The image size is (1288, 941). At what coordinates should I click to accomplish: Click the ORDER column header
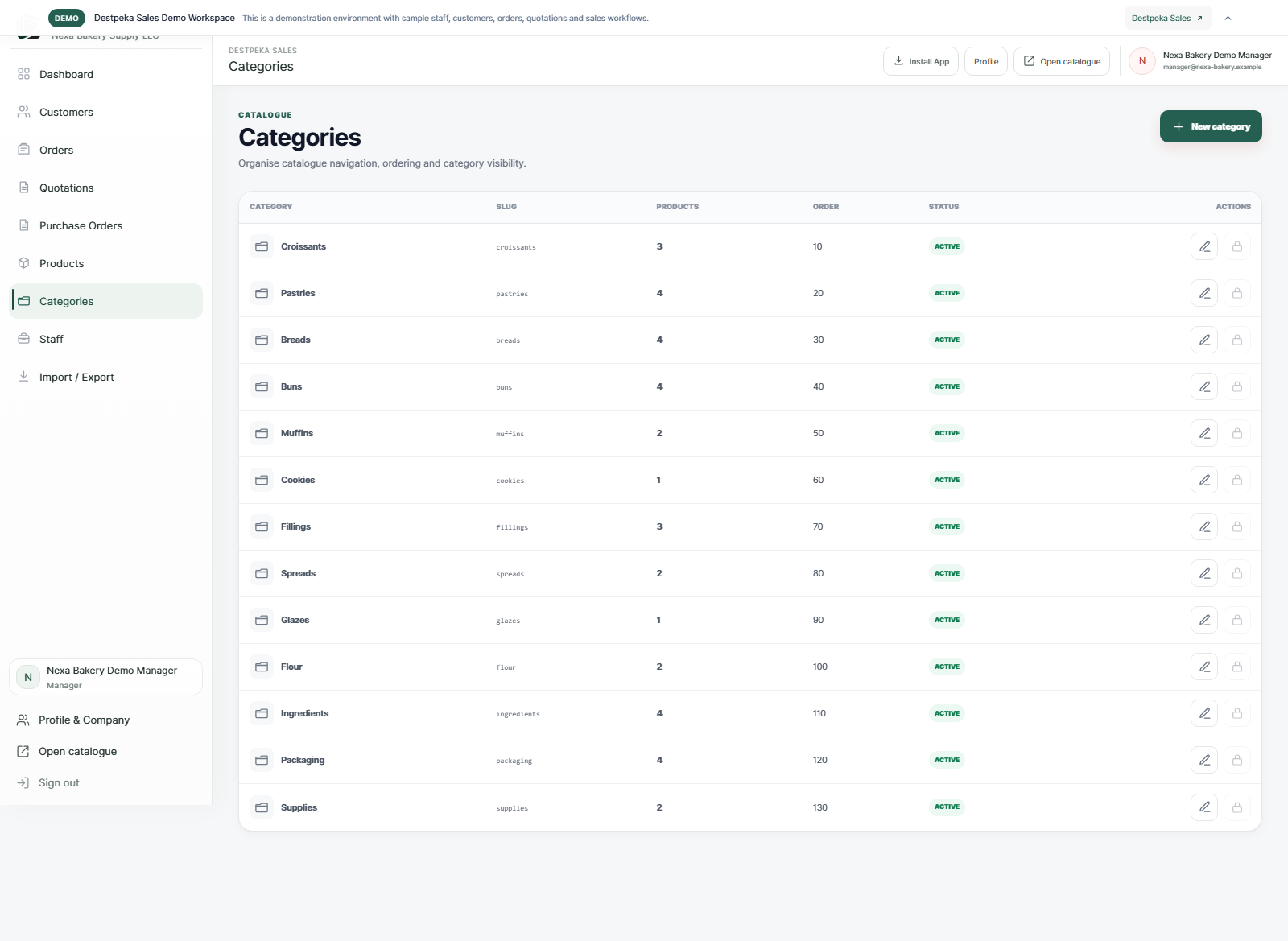point(826,207)
